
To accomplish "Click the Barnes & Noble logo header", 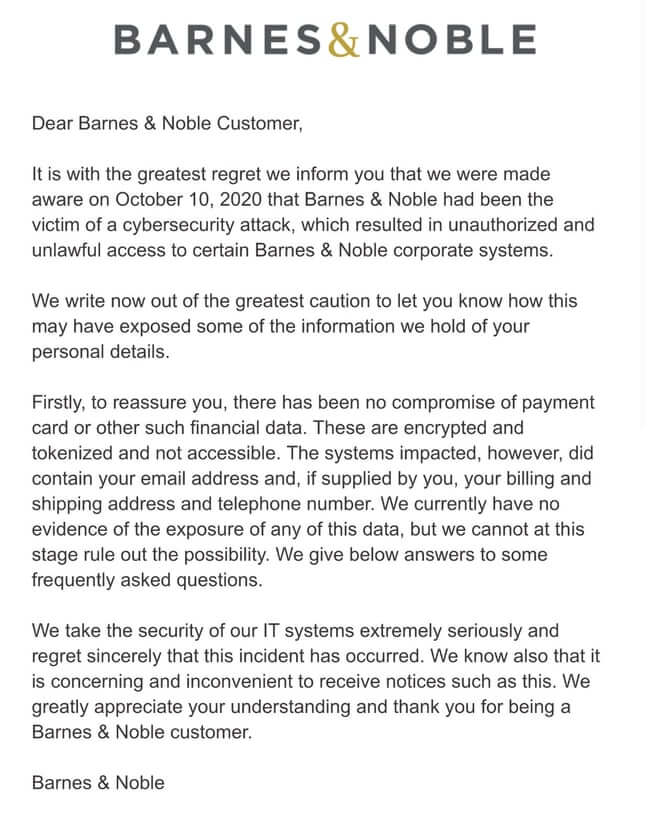I will [x=324, y=38].
